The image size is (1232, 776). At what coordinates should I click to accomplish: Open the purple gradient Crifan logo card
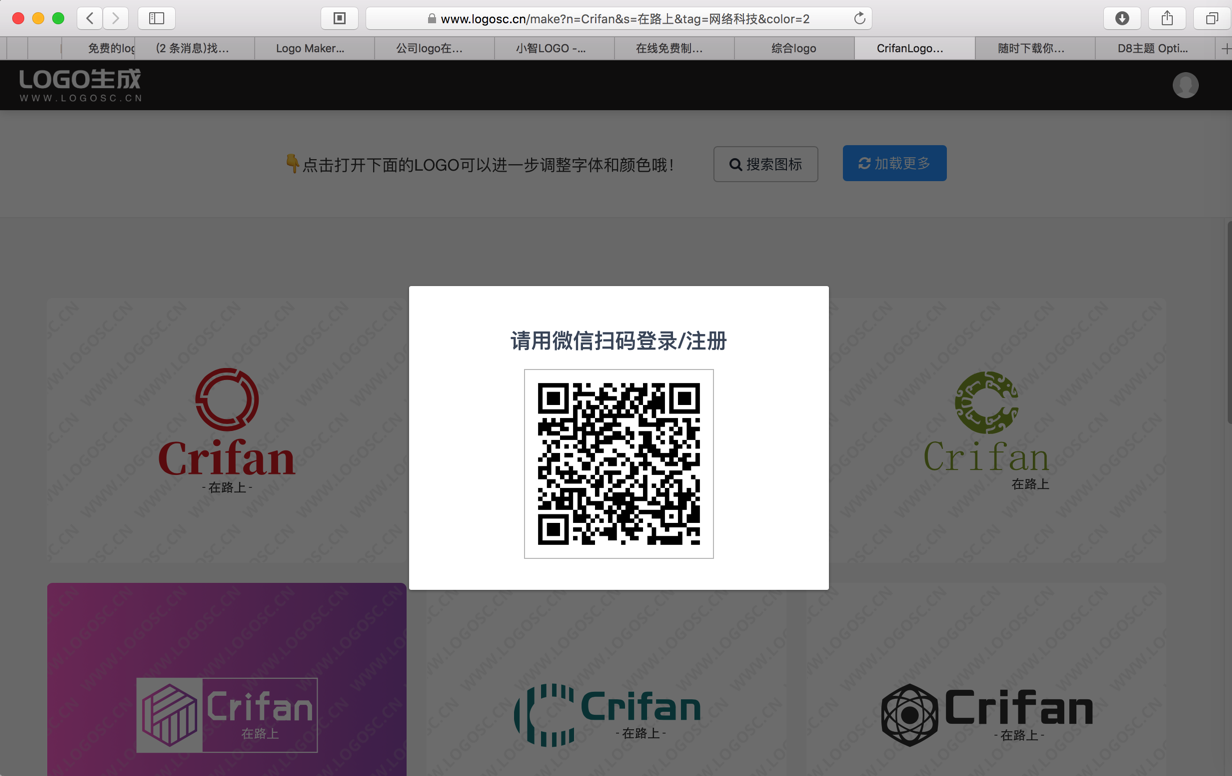pos(227,680)
